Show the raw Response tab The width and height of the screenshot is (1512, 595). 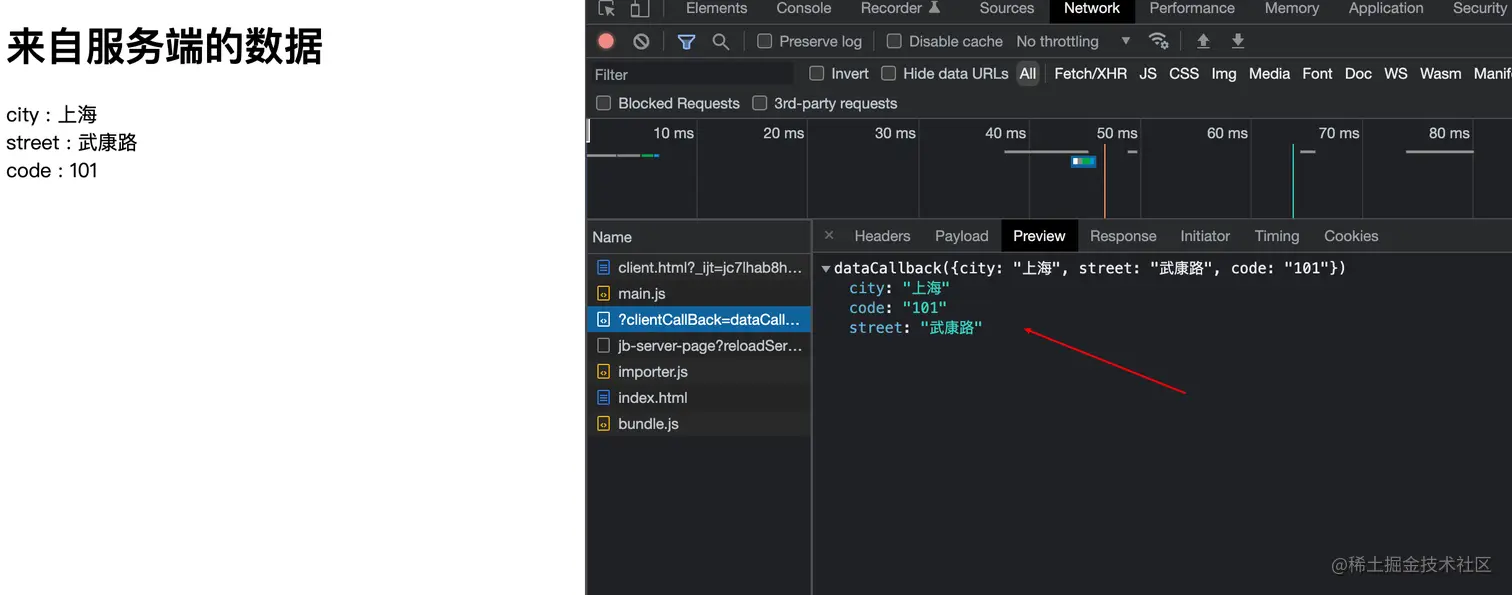pyautogui.click(x=1123, y=236)
